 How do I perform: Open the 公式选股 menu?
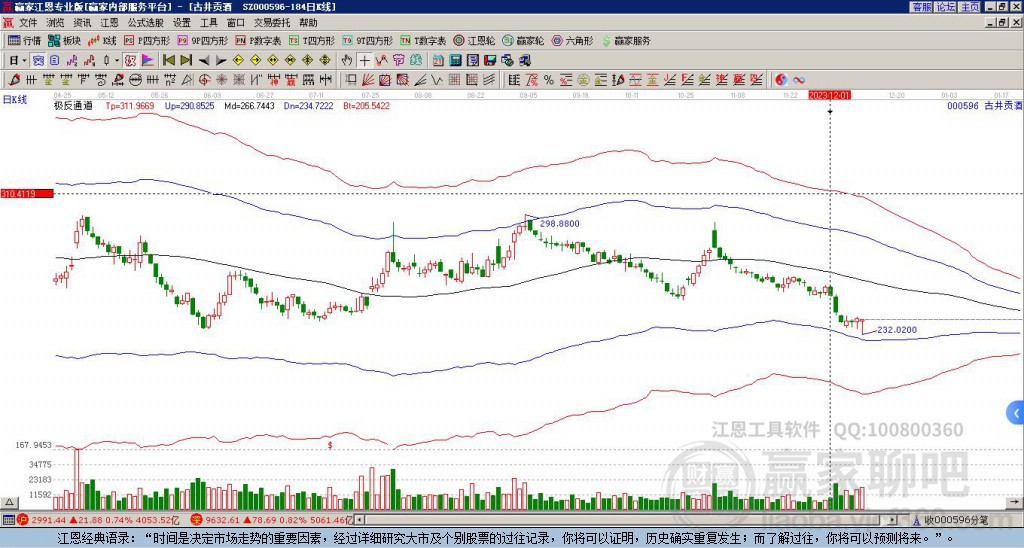point(146,23)
